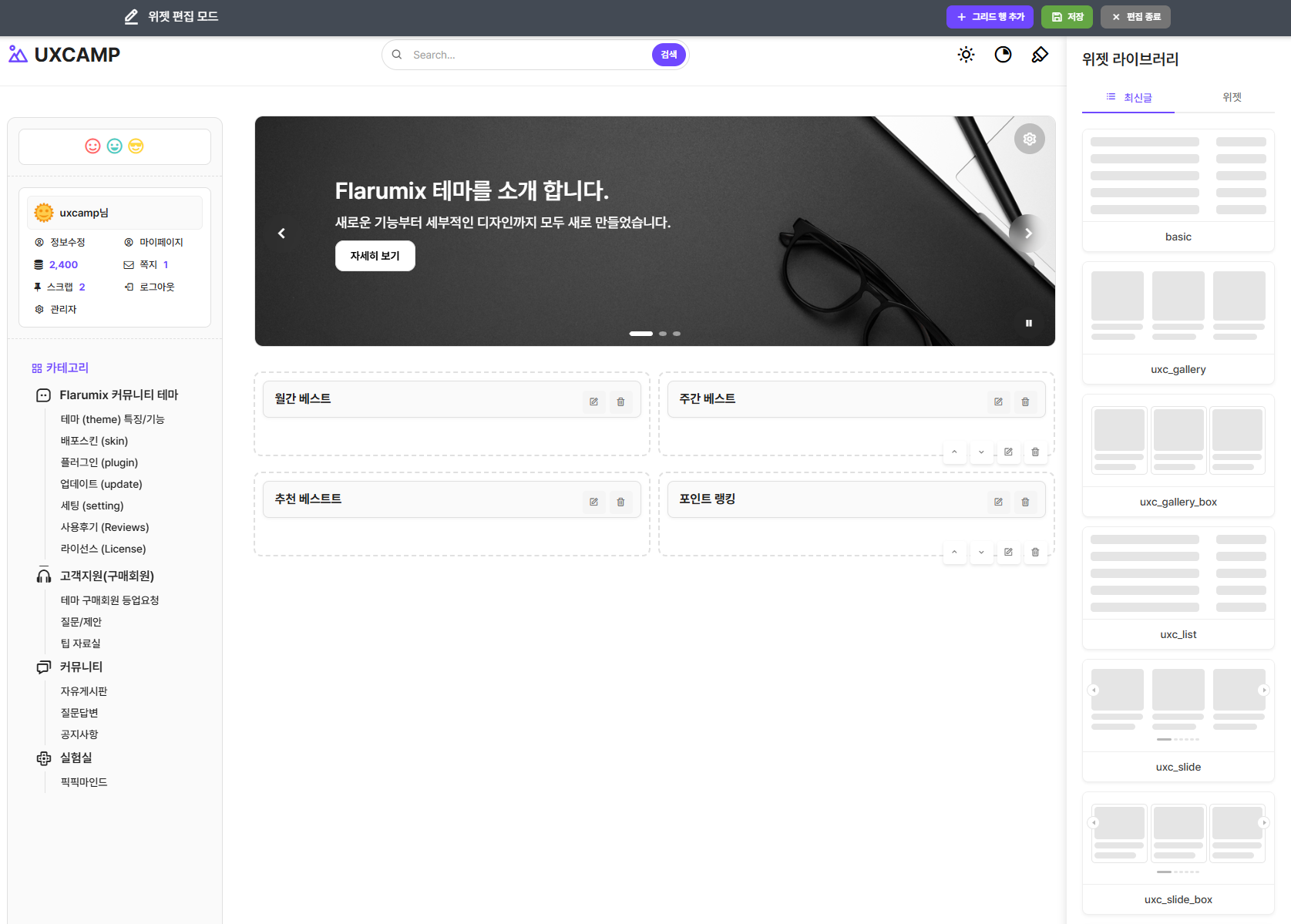1291x924 pixels.
Task: Jump to the second banner slide indicator dot
Action: coord(663,334)
